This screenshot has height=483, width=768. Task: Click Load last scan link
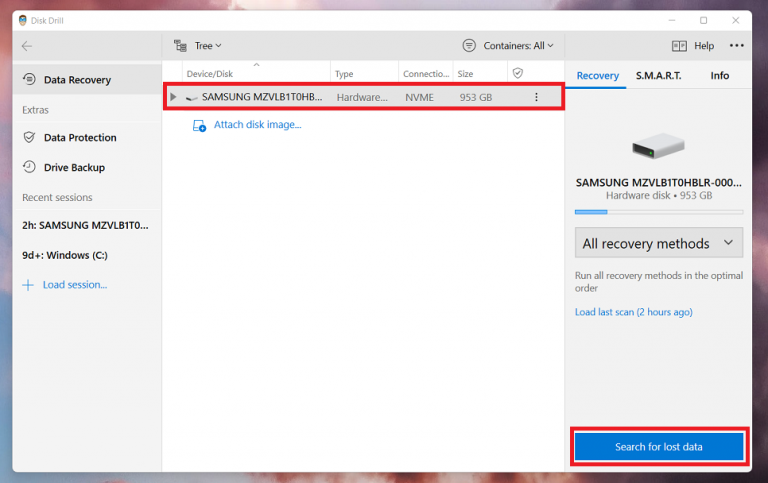point(633,312)
